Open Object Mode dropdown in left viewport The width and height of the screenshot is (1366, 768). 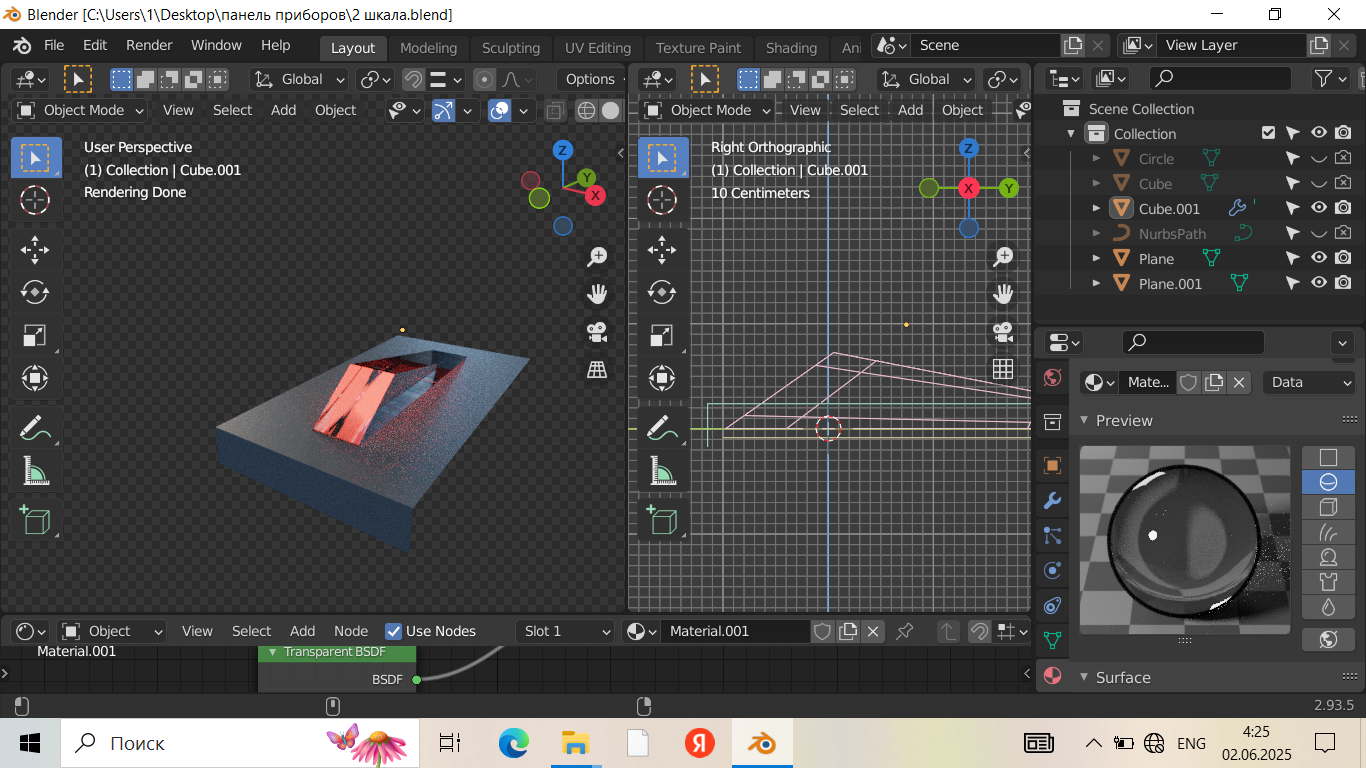(x=81, y=110)
